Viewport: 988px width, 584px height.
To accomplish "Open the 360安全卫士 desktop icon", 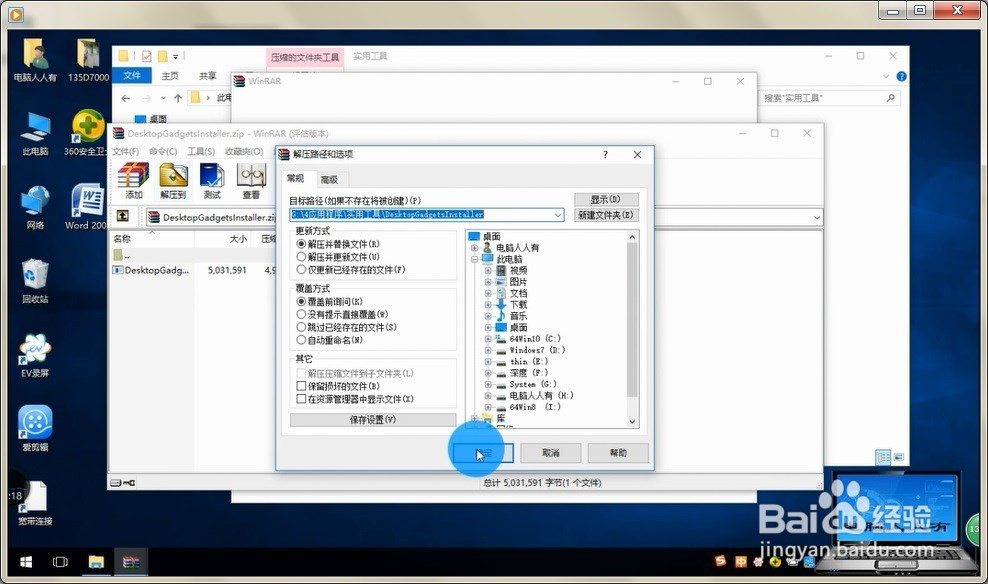I will (88, 134).
